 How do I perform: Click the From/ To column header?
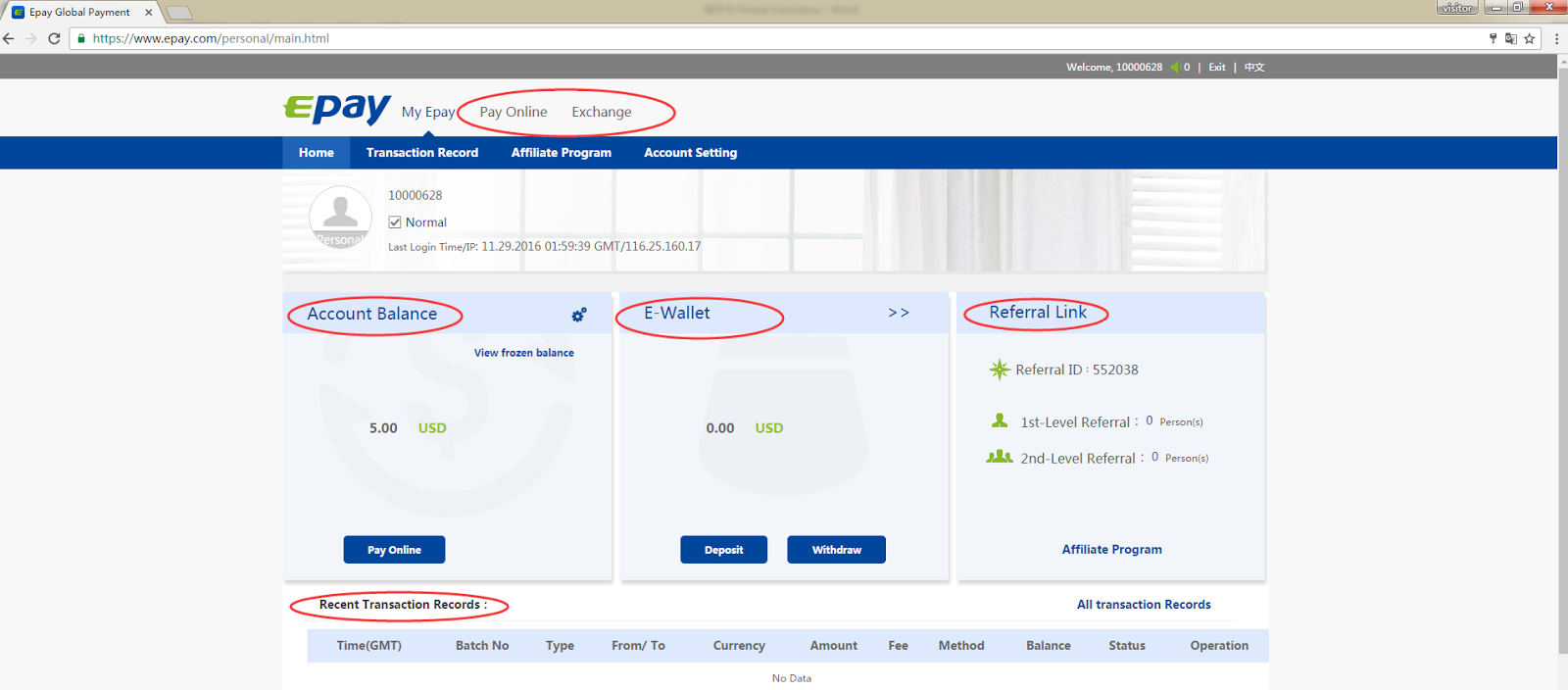[x=638, y=646]
